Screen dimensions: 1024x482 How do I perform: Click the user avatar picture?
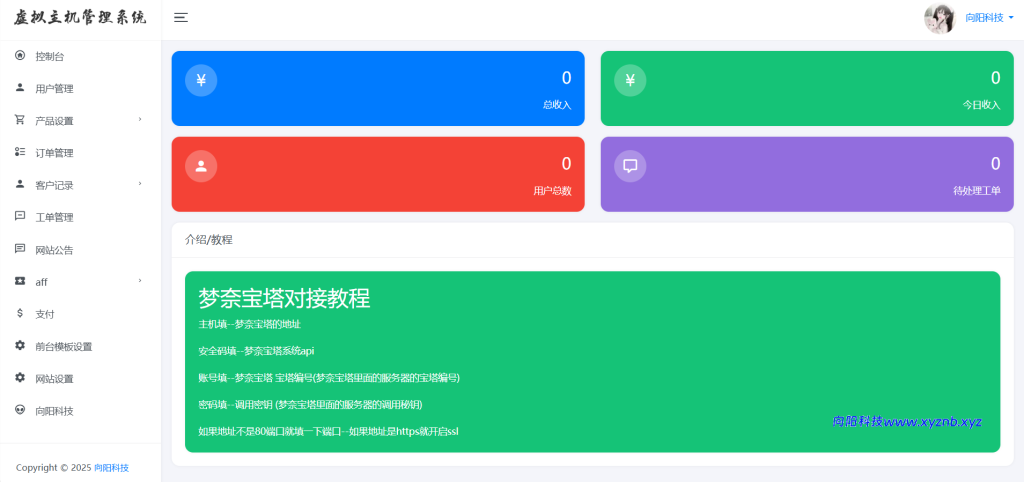point(940,18)
